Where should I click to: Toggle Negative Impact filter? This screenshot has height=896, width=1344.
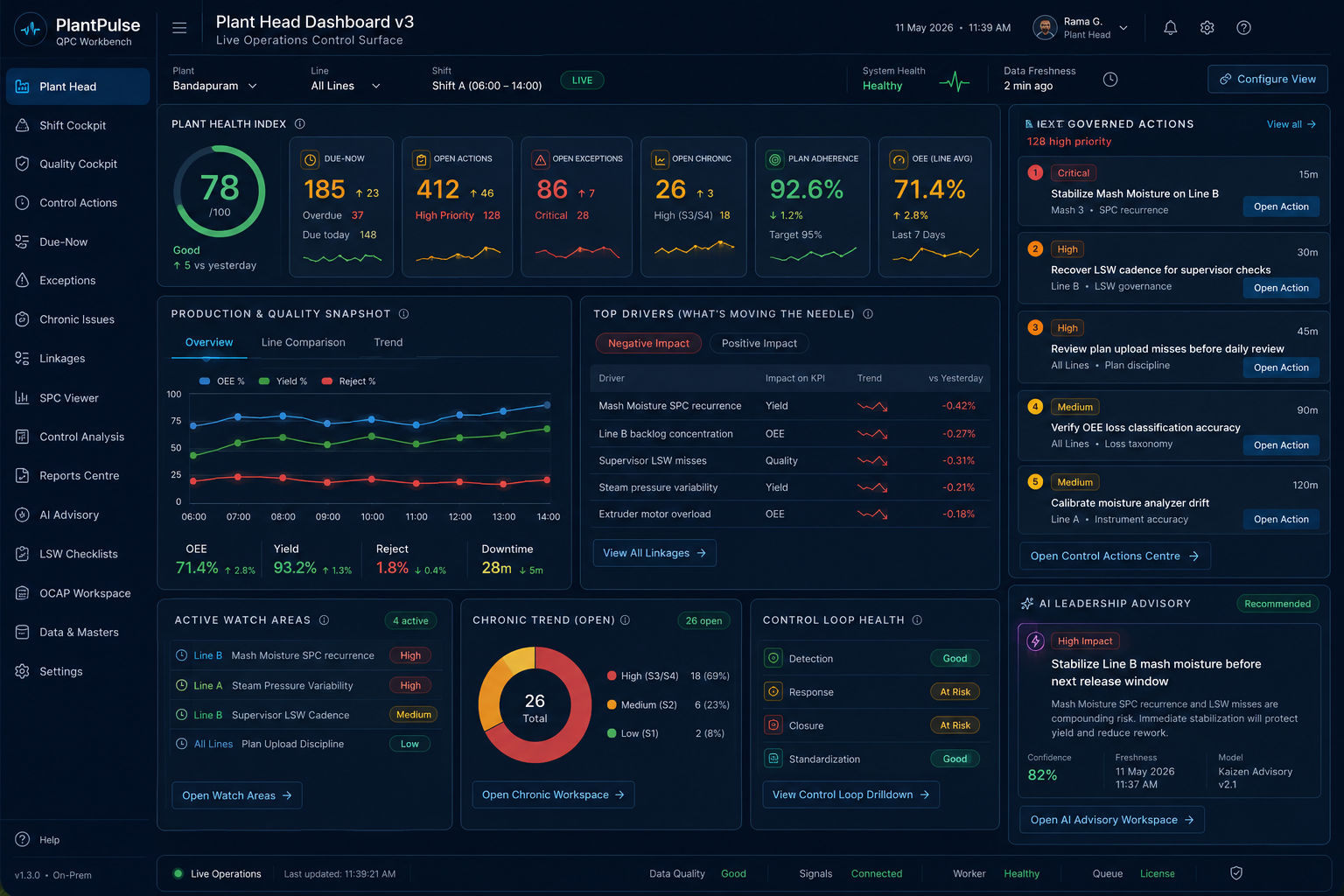648,343
